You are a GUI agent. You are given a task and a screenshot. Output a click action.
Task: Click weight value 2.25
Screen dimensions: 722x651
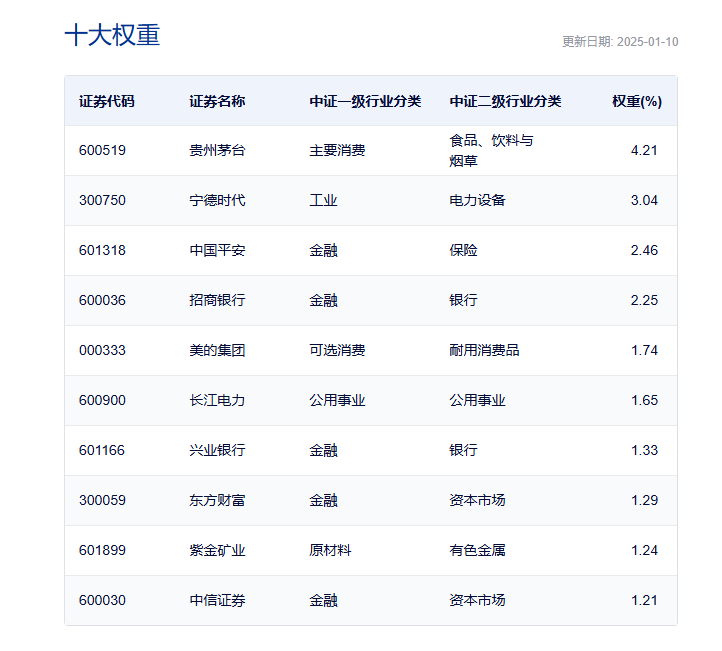coord(644,301)
